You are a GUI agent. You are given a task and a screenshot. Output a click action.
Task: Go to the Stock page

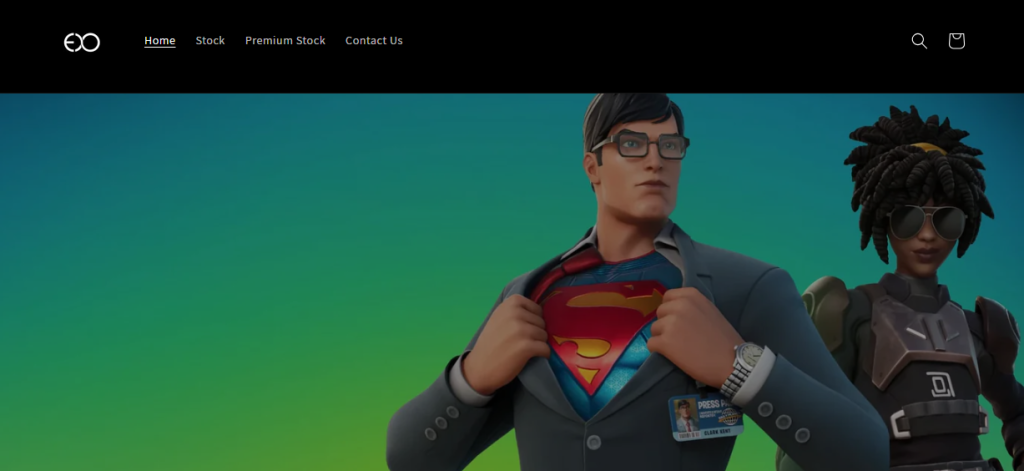click(210, 41)
